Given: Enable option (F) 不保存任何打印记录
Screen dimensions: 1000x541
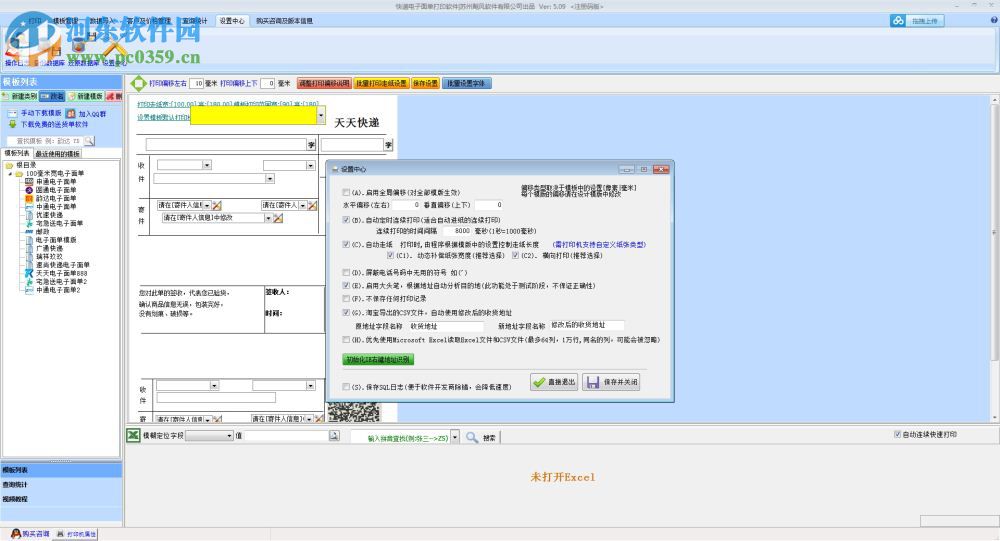Looking at the screenshot, I should click(346, 299).
